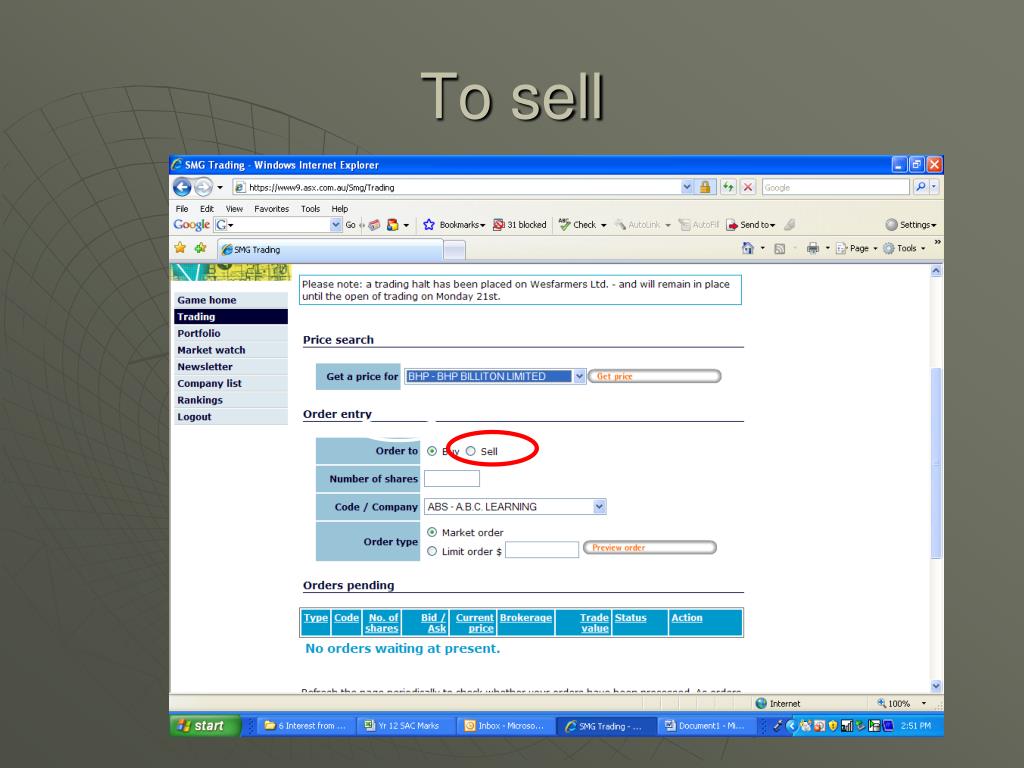Screen dimensions: 1024x768
Task: Click the highlighter pen icon
Action: click(x=790, y=225)
